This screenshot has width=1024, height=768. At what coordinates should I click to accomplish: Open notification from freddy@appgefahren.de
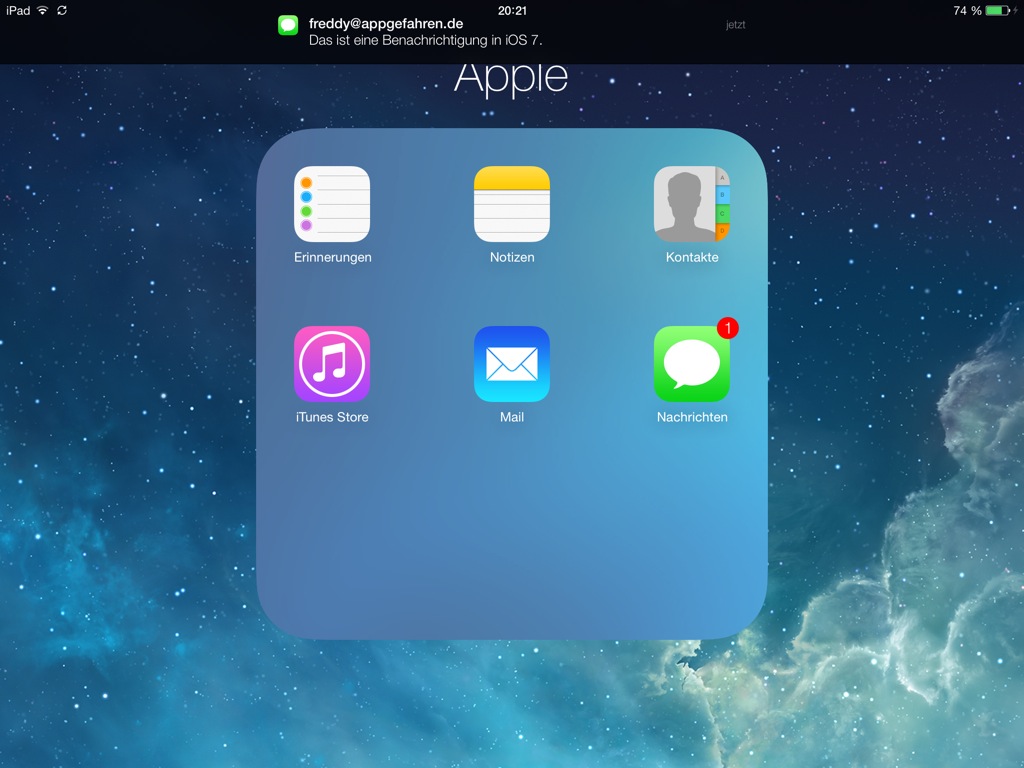coord(386,24)
